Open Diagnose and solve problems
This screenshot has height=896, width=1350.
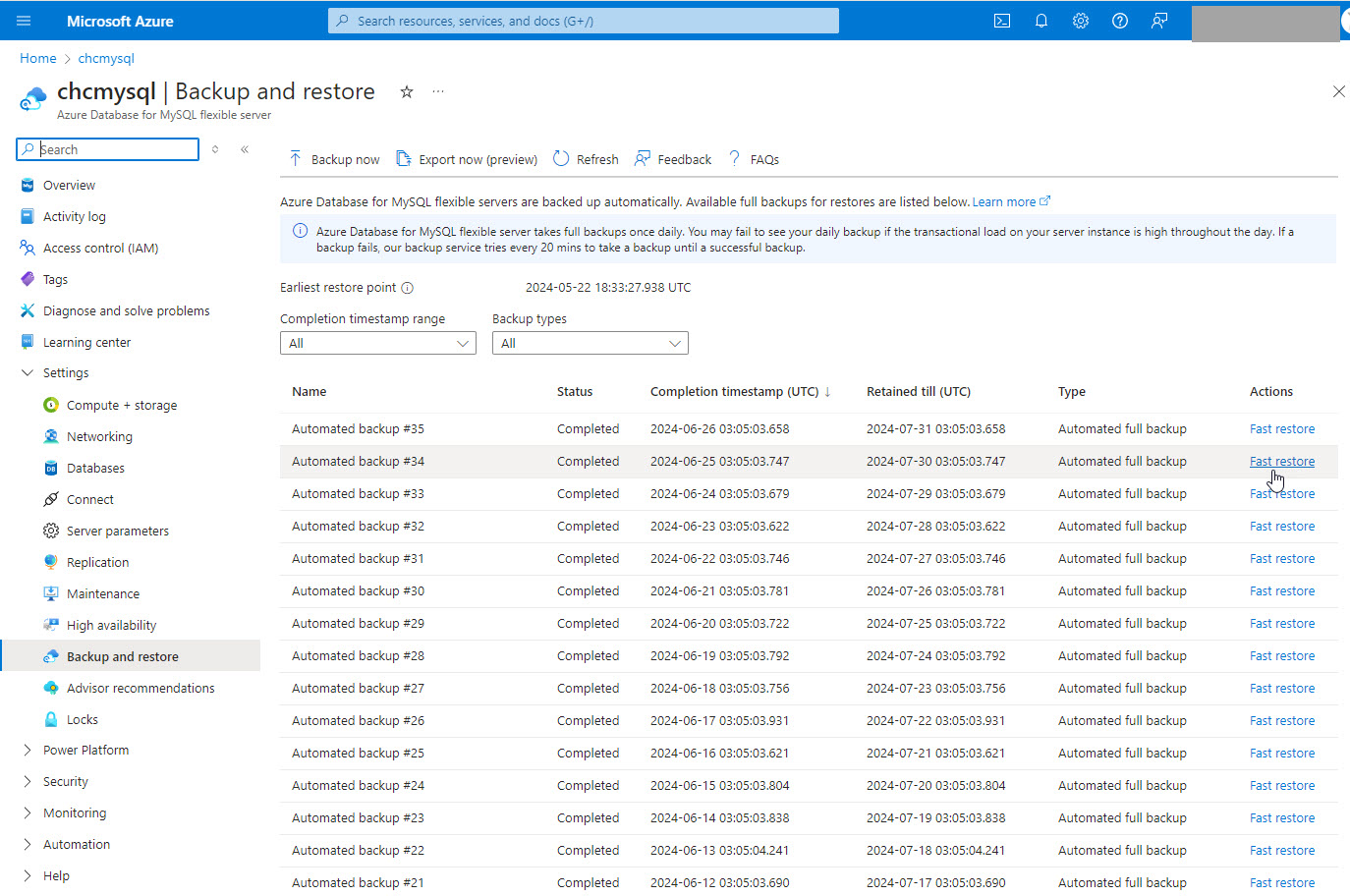(x=127, y=310)
